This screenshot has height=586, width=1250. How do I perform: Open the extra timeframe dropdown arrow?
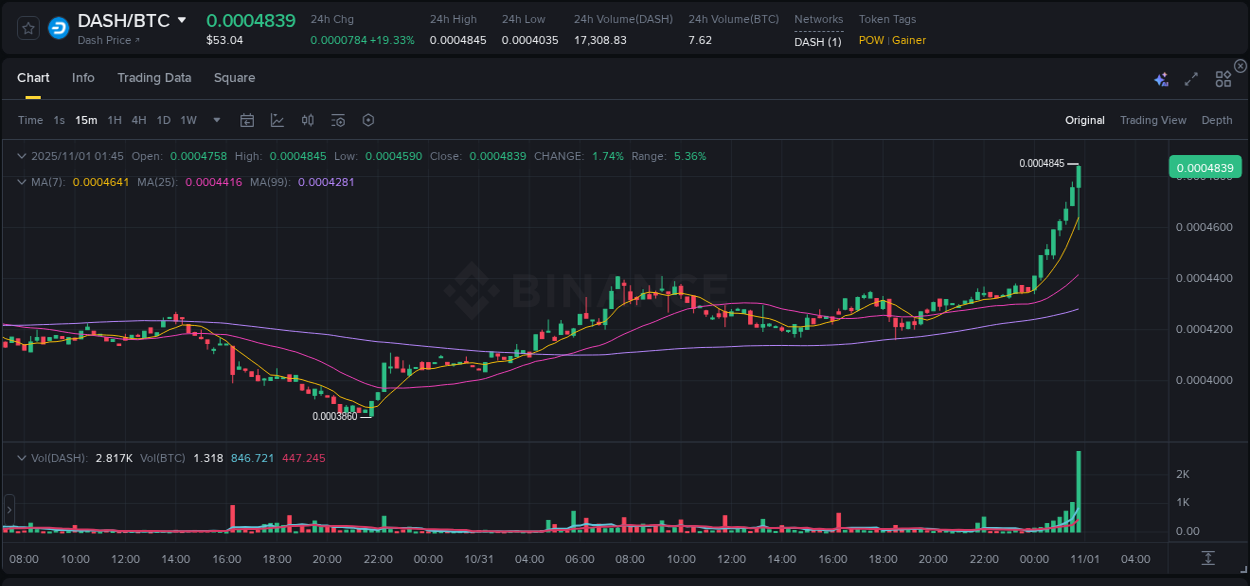point(216,120)
